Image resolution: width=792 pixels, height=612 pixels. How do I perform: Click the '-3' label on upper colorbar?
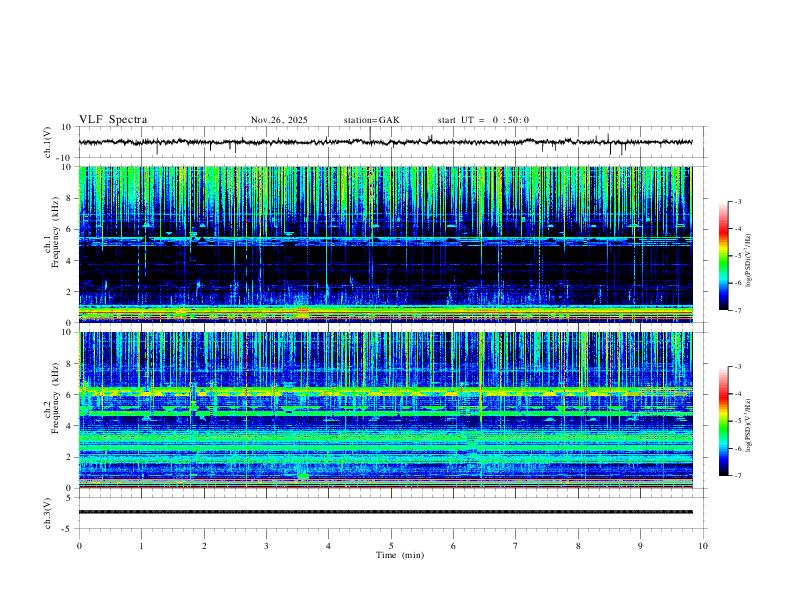(x=737, y=201)
